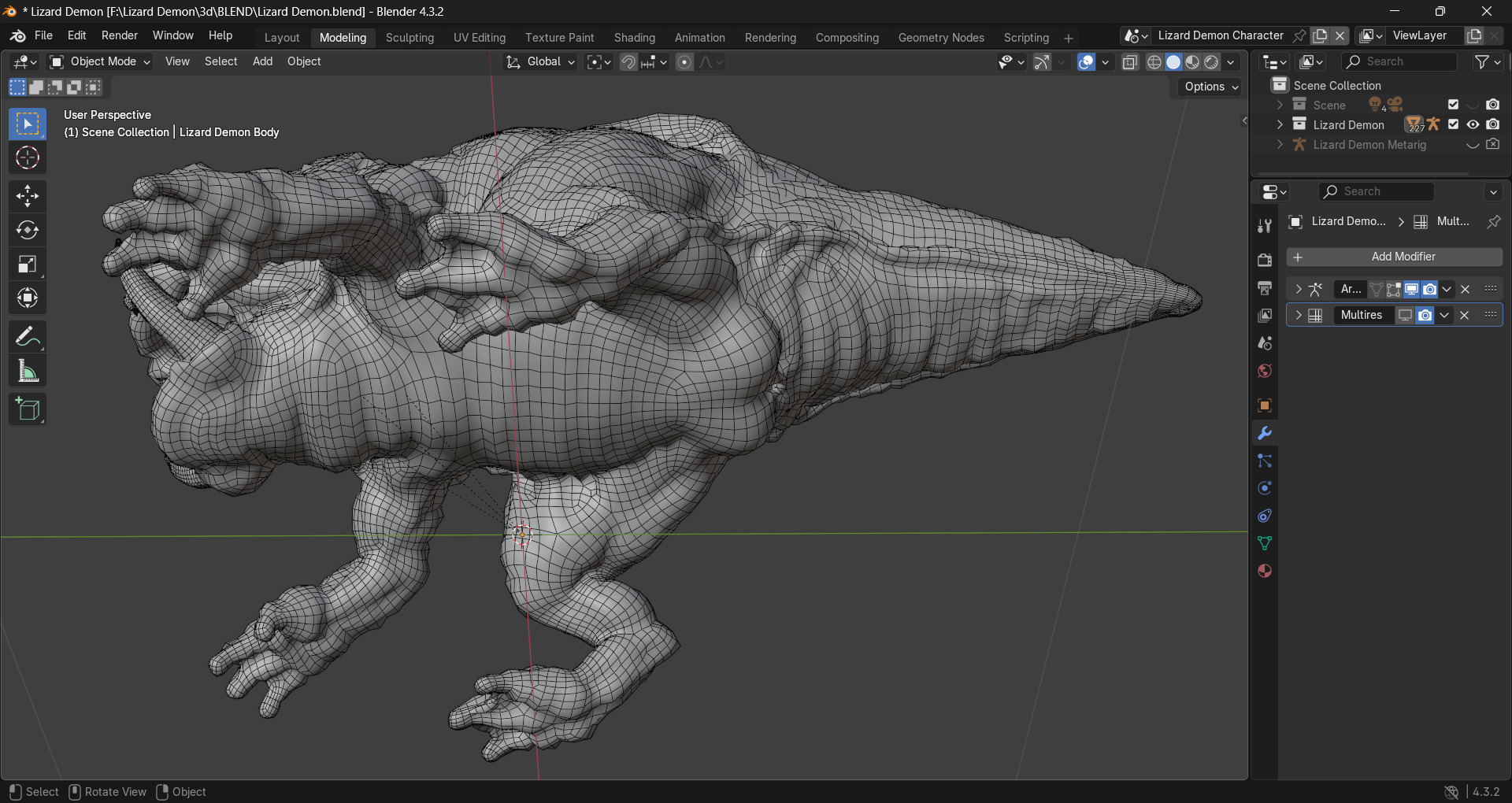Select the Measure tool
1512x803 pixels.
tap(28, 371)
